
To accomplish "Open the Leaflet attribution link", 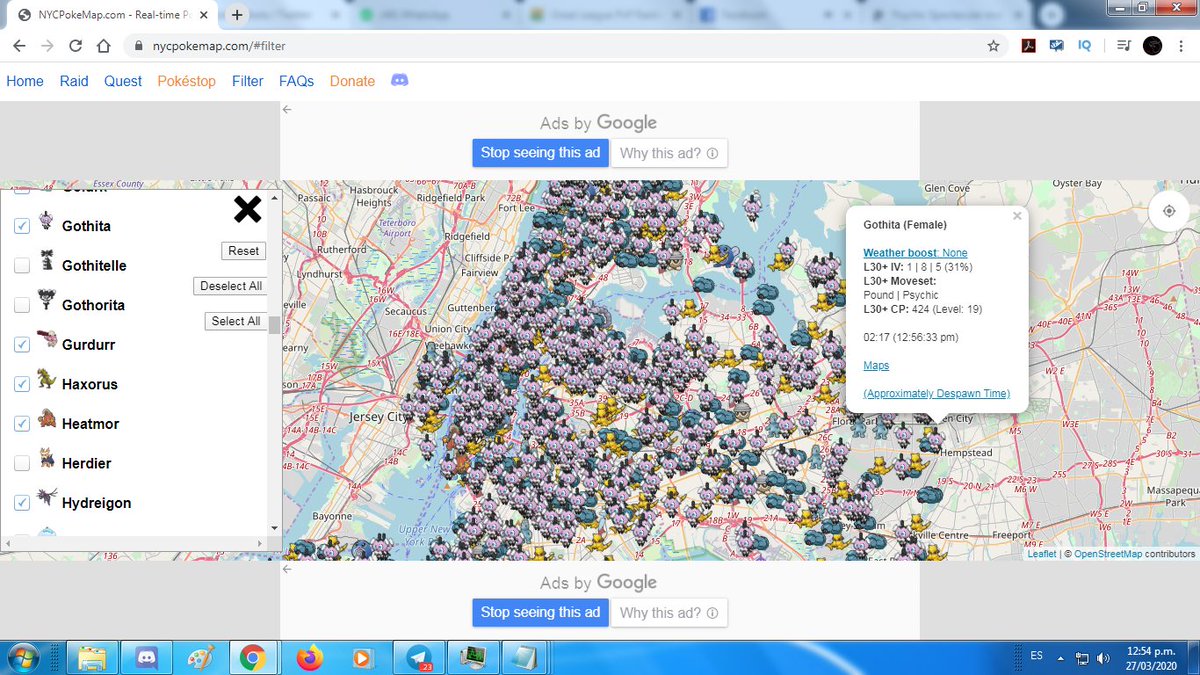I will click(x=1041, y=553).
